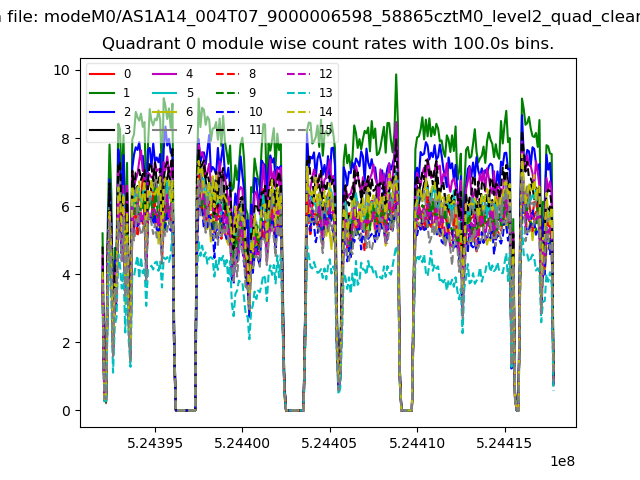Select the dashed black legend entry 11
The height and width of the screenshot is (480, 640).
tap(239, 130)
